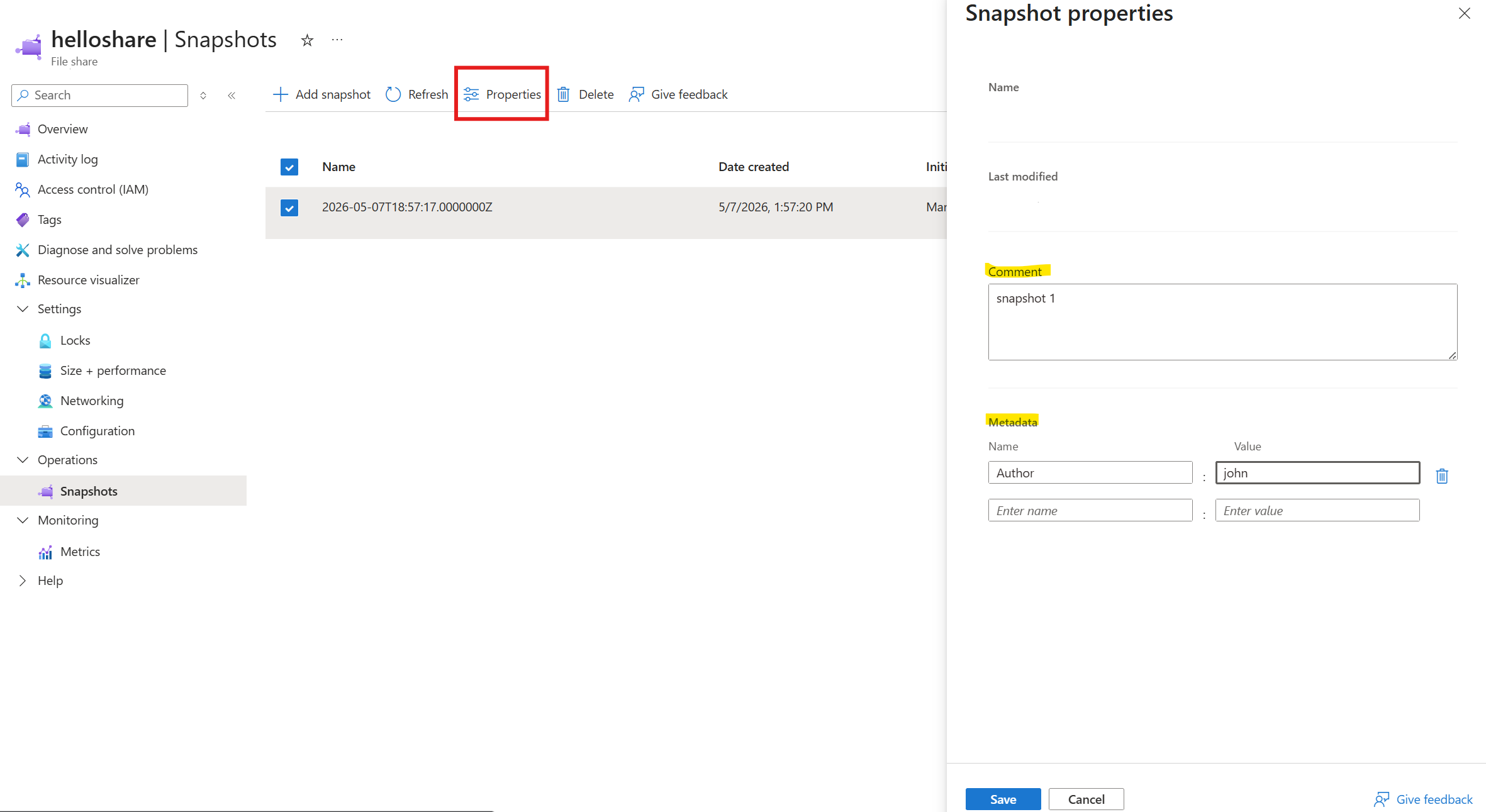Click the Save button
The width and height of the screenshot is (1486, 812).
[x=1003, y=799]
